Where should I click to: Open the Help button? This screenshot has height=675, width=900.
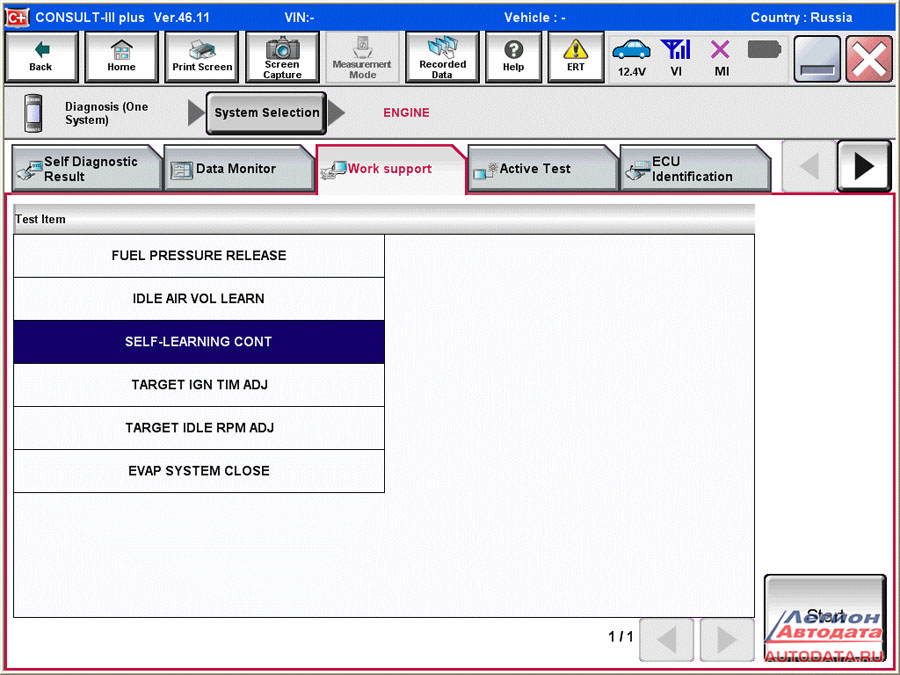513,57
